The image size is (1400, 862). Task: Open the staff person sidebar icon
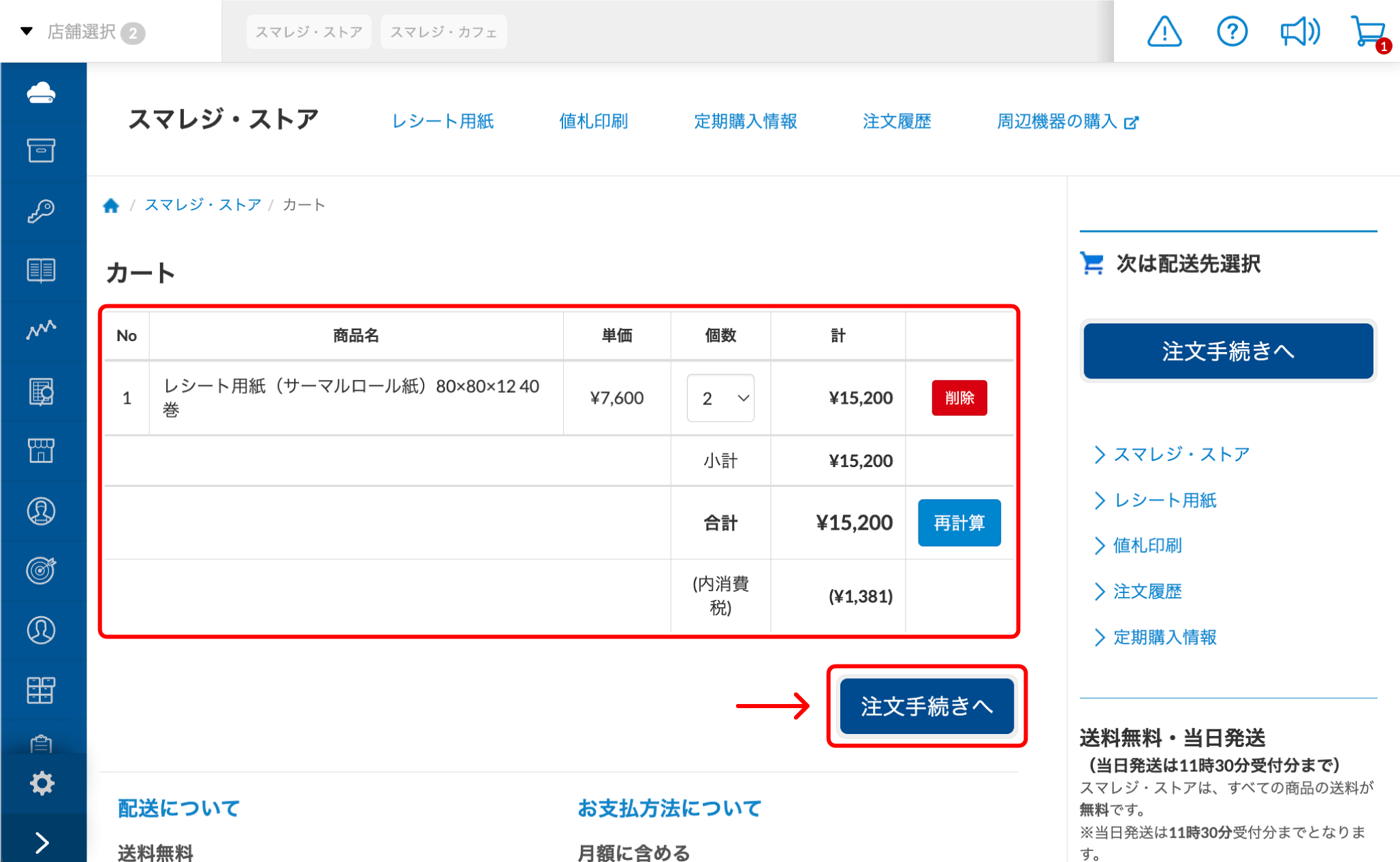click(x=42, y=511)
